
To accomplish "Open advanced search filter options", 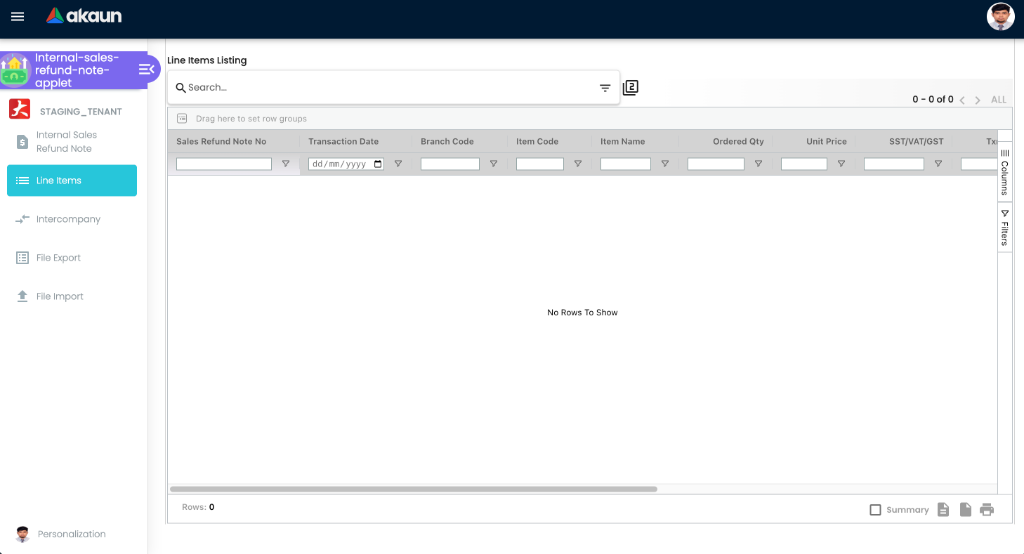I will point(605,88).
